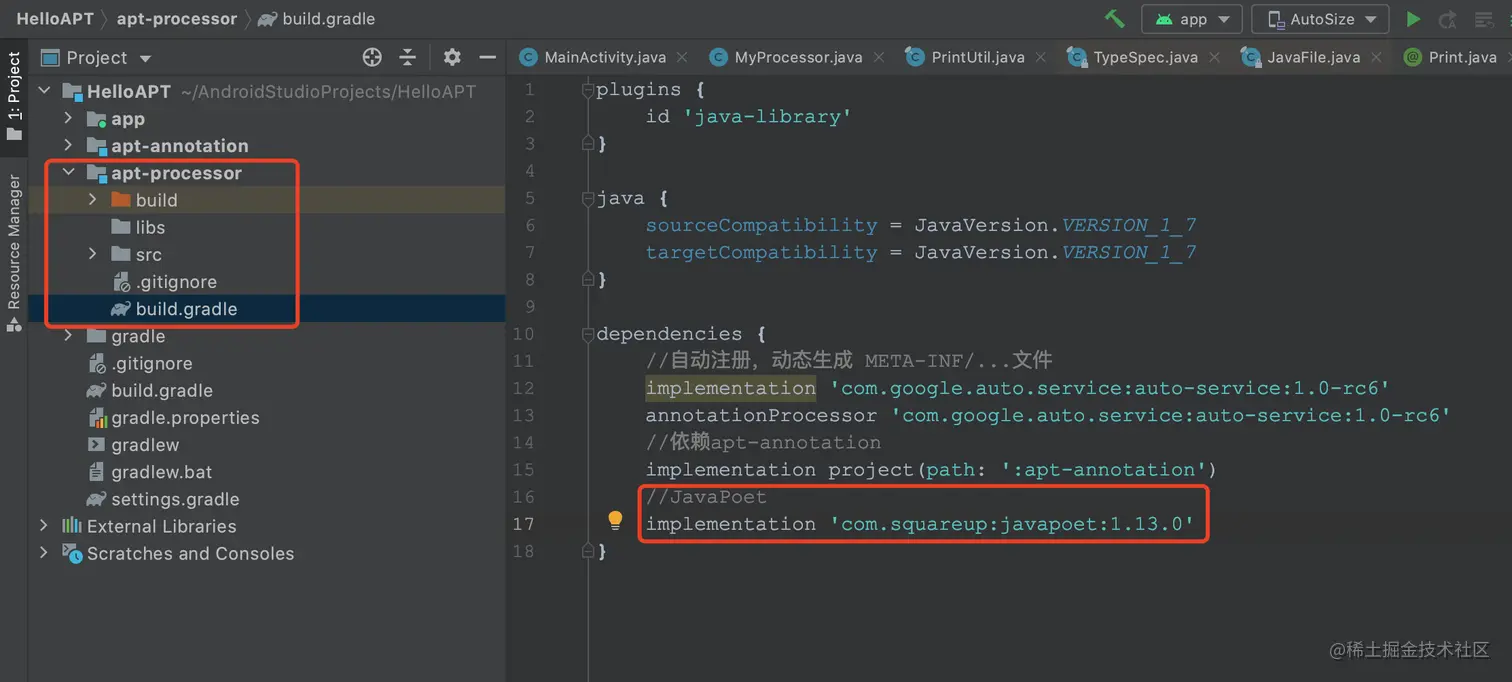
Task: Click the 'java-library' plugin id string
Action: (767, 117)
